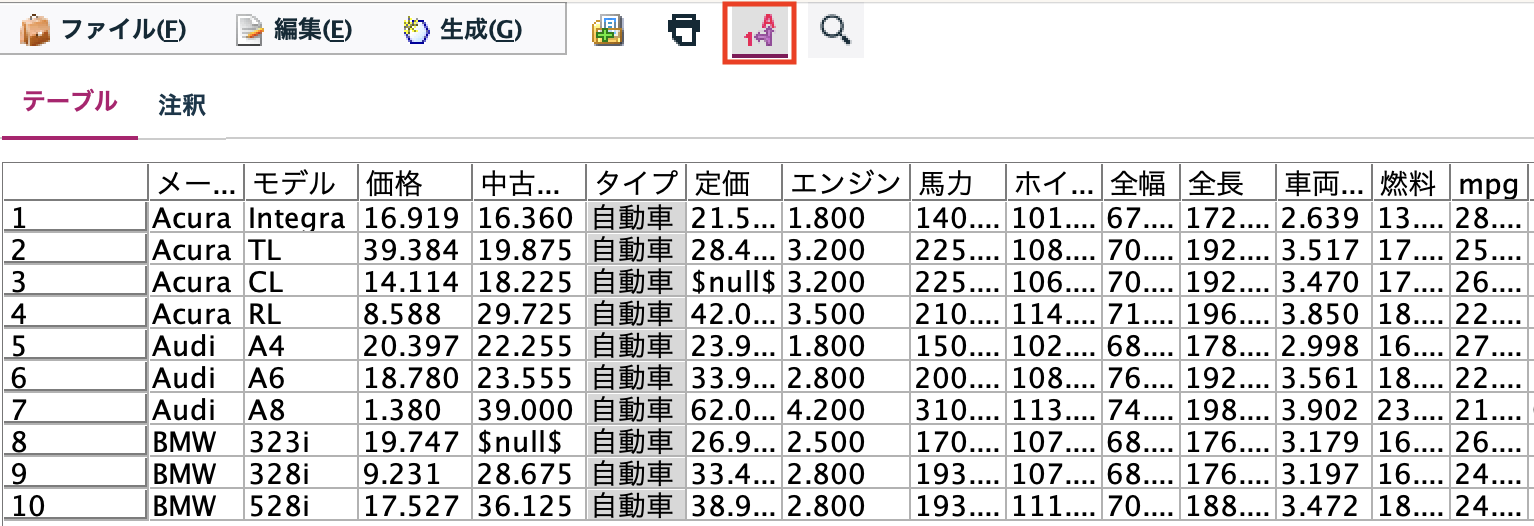Select the 馬力 column header

pos(958,184)
